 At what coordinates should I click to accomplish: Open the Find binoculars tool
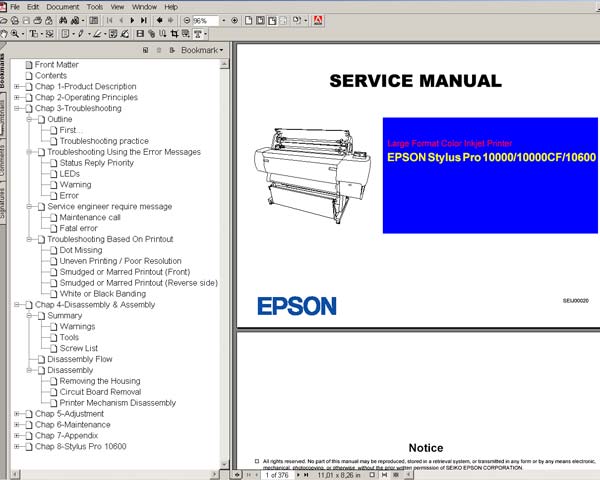63,20
